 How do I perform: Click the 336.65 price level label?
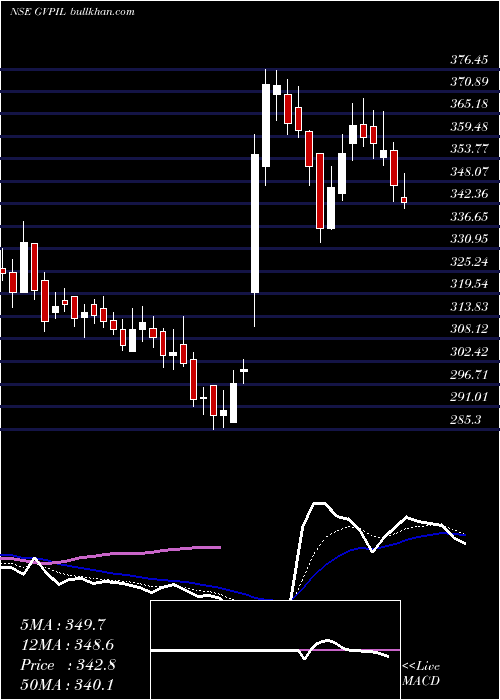[x=469, y=217]
